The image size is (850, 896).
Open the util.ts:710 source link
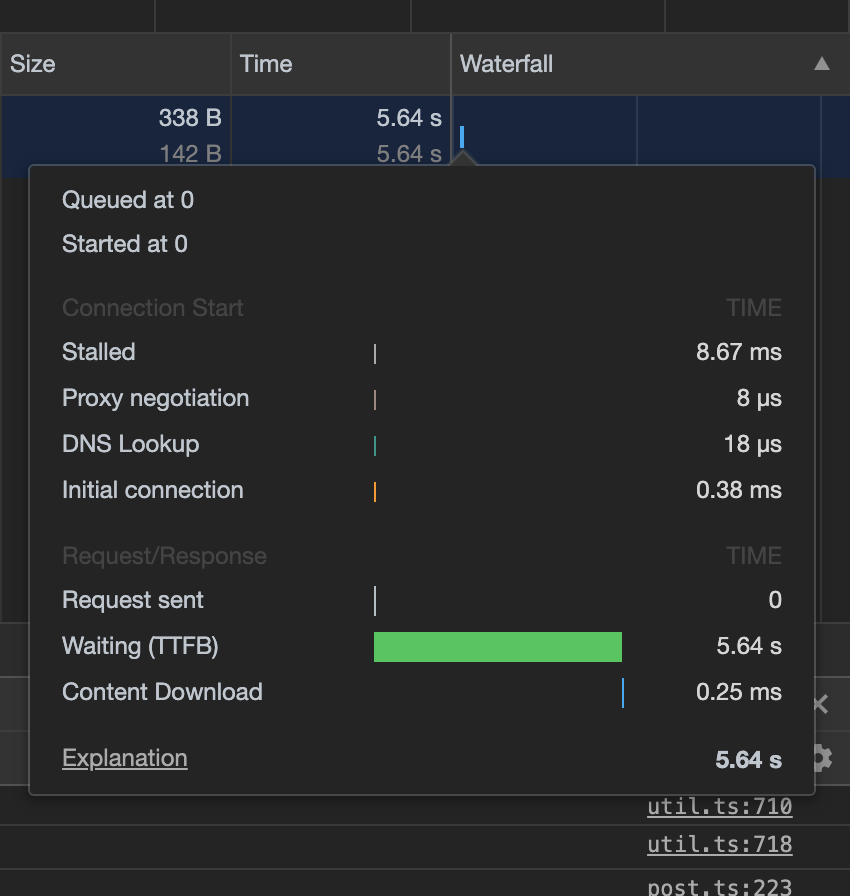pyautogui.click(x=719, y=807)
